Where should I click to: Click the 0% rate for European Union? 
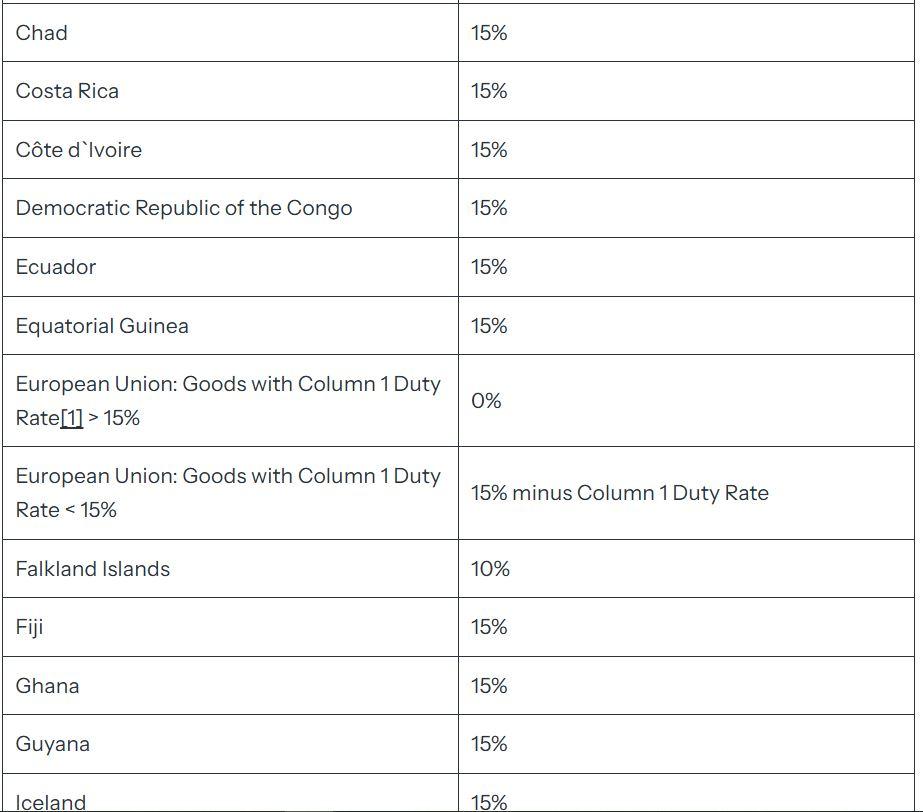(x=486, y=401)
